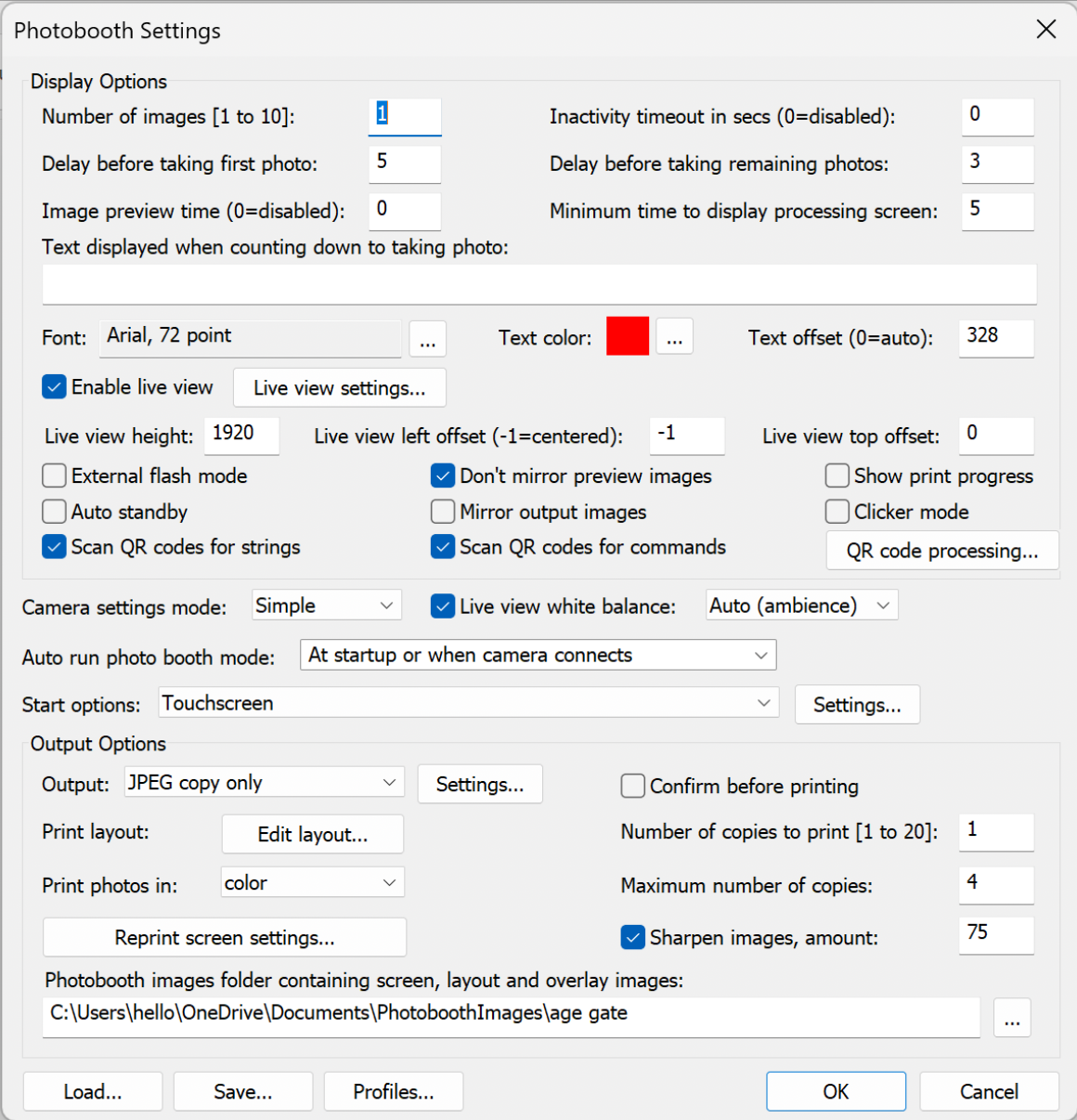Image resolution: width=1077 pixels, height=1120 pixels.
Task: Open Auto run photo booth mode dropdown
Action: 538,655
